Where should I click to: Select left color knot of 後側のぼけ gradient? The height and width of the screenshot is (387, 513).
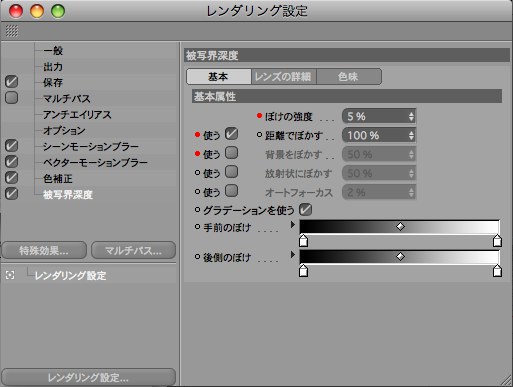click(303, 270)
